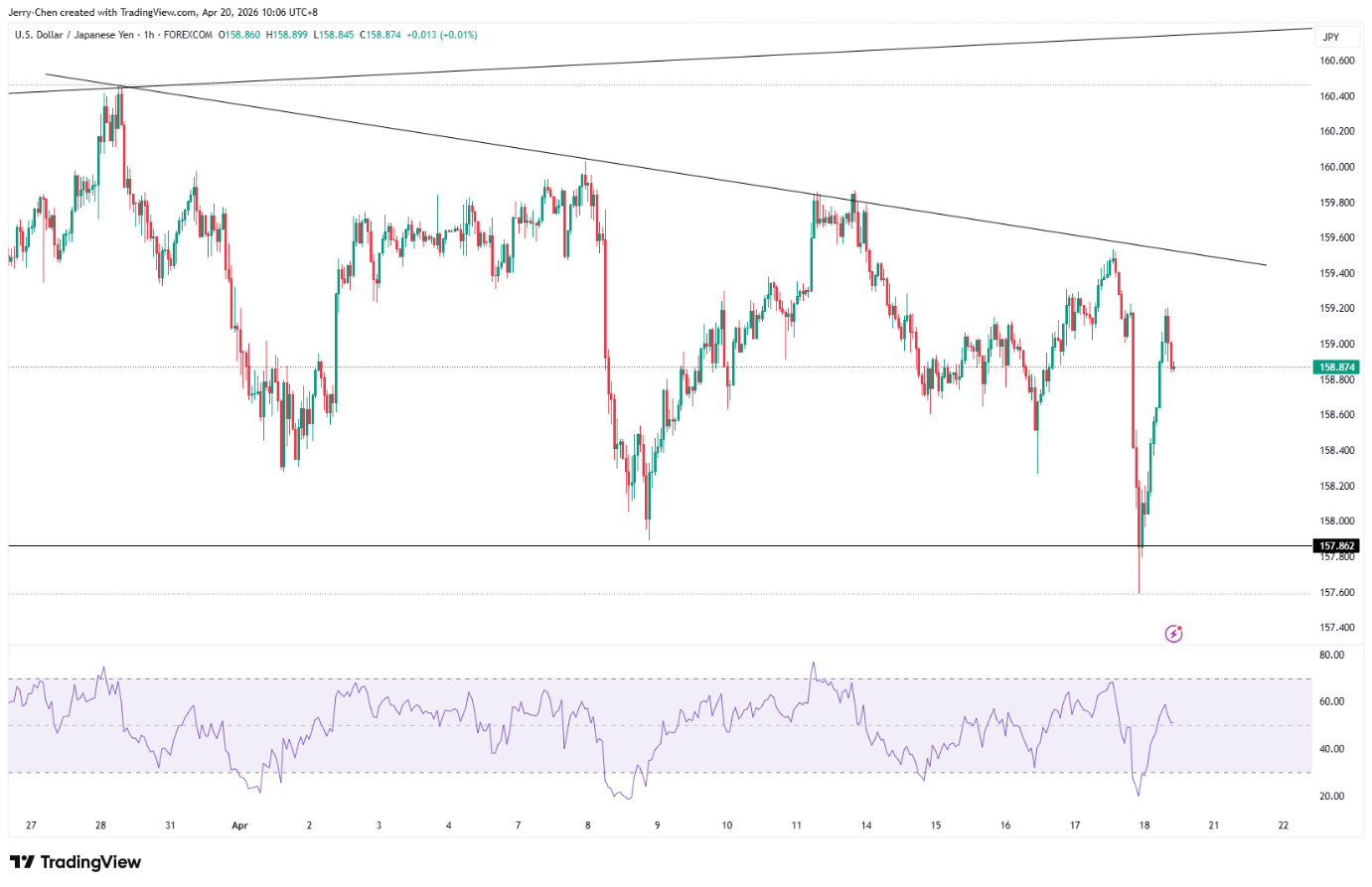Click the green 158.874 current price label
Image resolution: width=1372 pixels, height=887 pixels.
tap(1337, 368)
